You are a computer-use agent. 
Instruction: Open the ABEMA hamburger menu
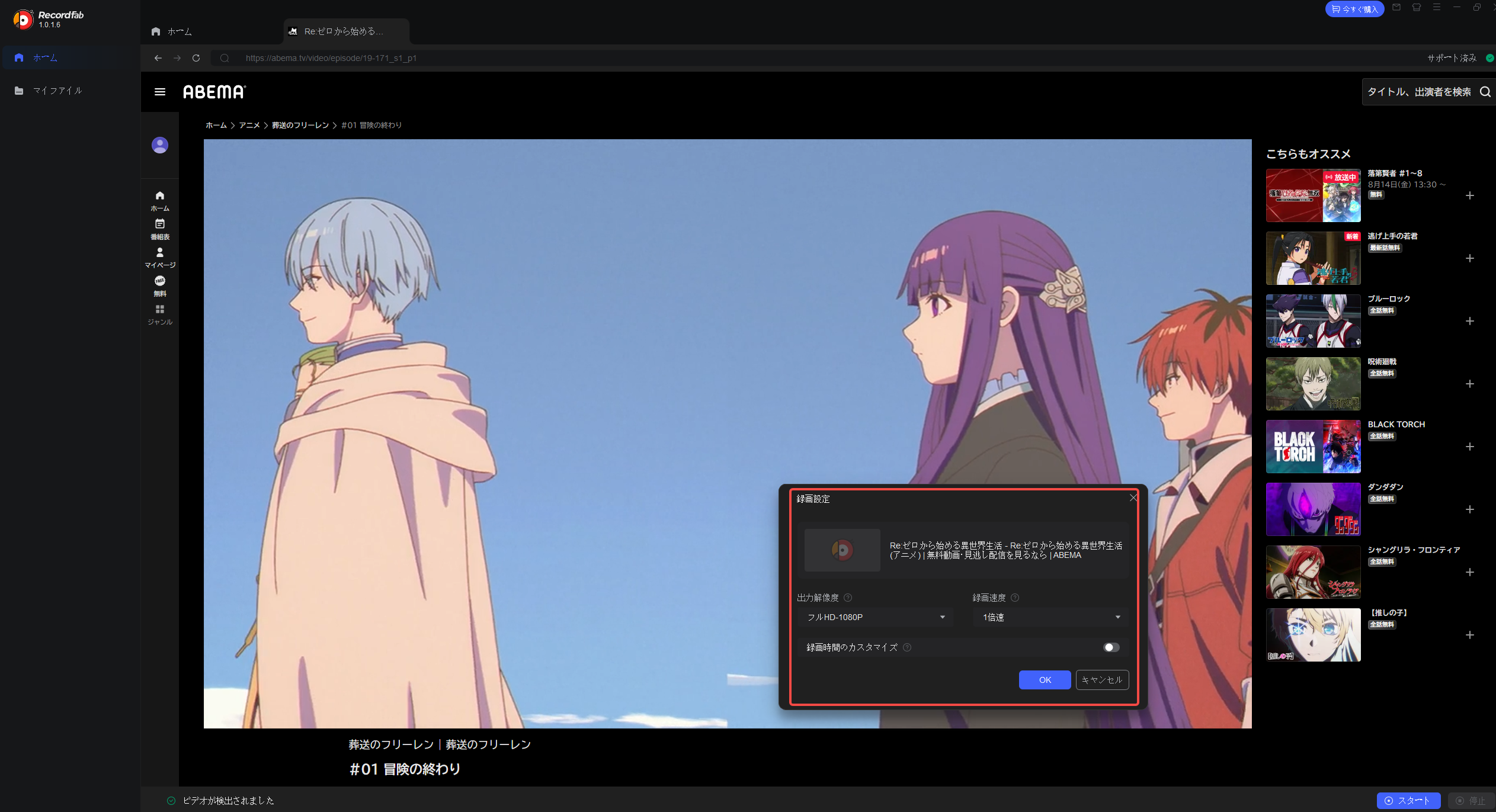(160, 92)
